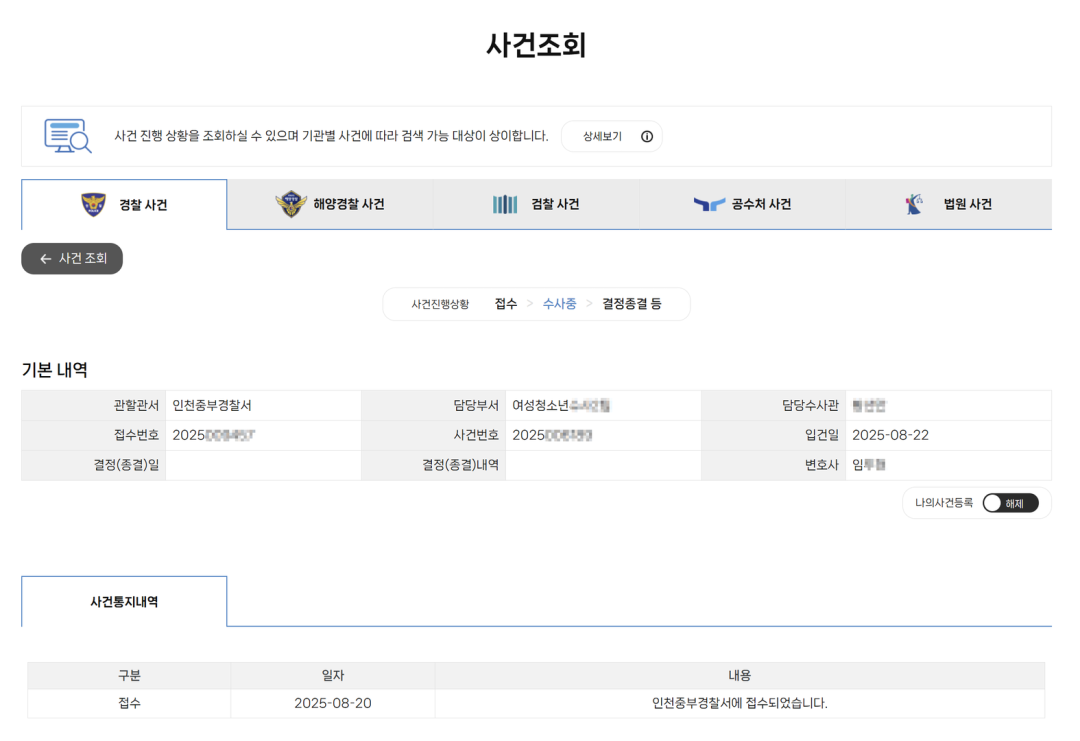Click the prosecution bars icon
The height and width of the screenshot is (741, 1080).
pos(505,204)
